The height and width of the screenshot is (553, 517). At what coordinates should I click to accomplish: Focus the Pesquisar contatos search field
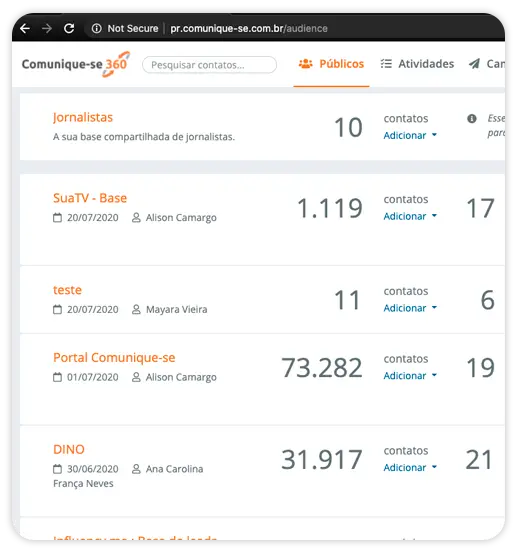(209, 65)
